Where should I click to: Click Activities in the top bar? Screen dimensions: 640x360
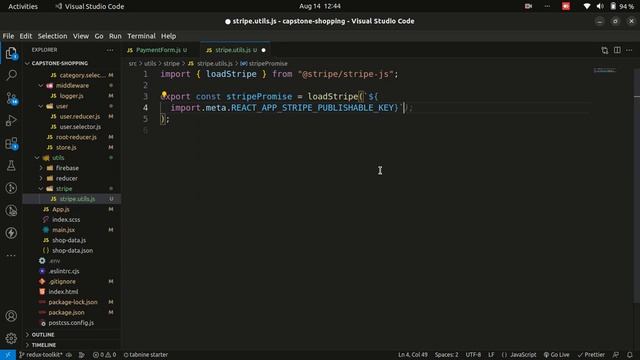pyautogui.click(x=23, y=6)
